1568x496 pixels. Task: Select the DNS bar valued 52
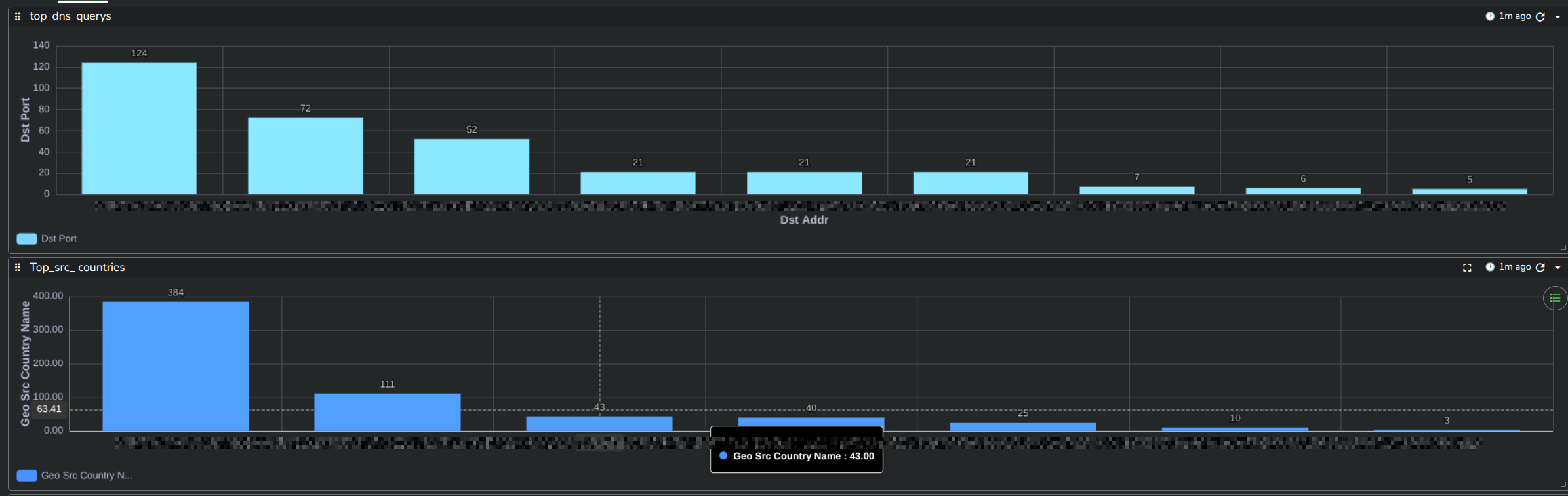click(x=472, y=167)
